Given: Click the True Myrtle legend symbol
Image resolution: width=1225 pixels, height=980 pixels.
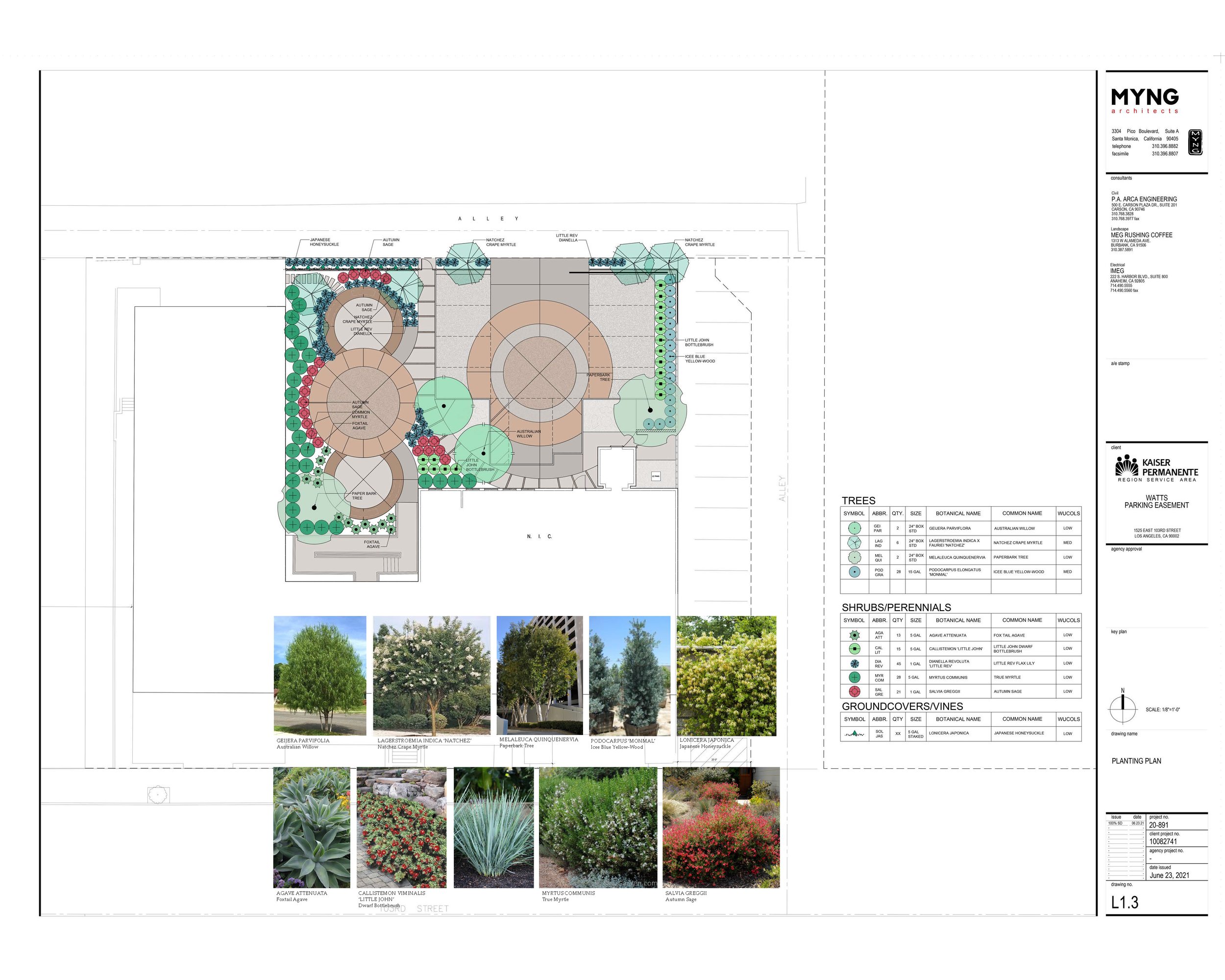Looking at the screenshot, I should [x=854, y=677].
